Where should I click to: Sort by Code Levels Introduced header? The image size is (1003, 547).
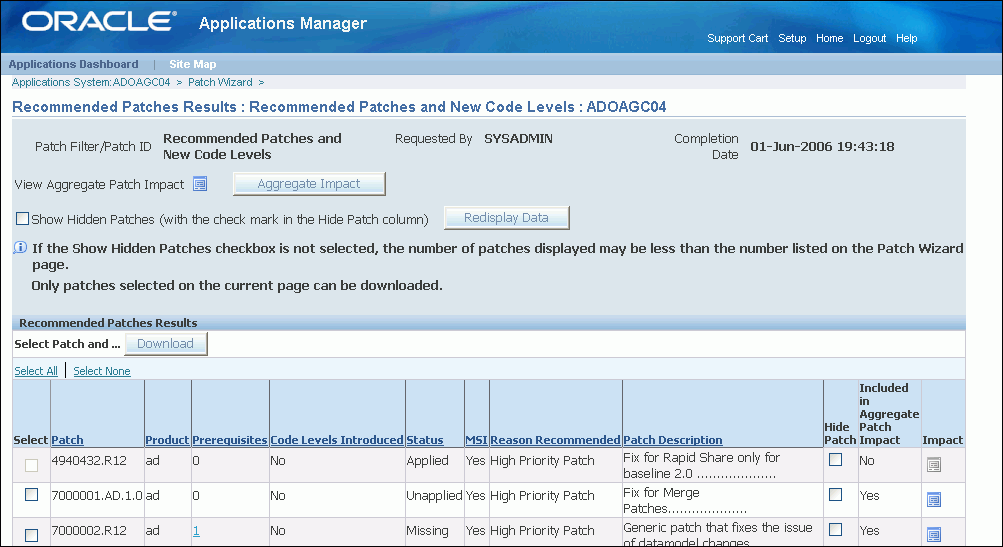coord(337,440)
